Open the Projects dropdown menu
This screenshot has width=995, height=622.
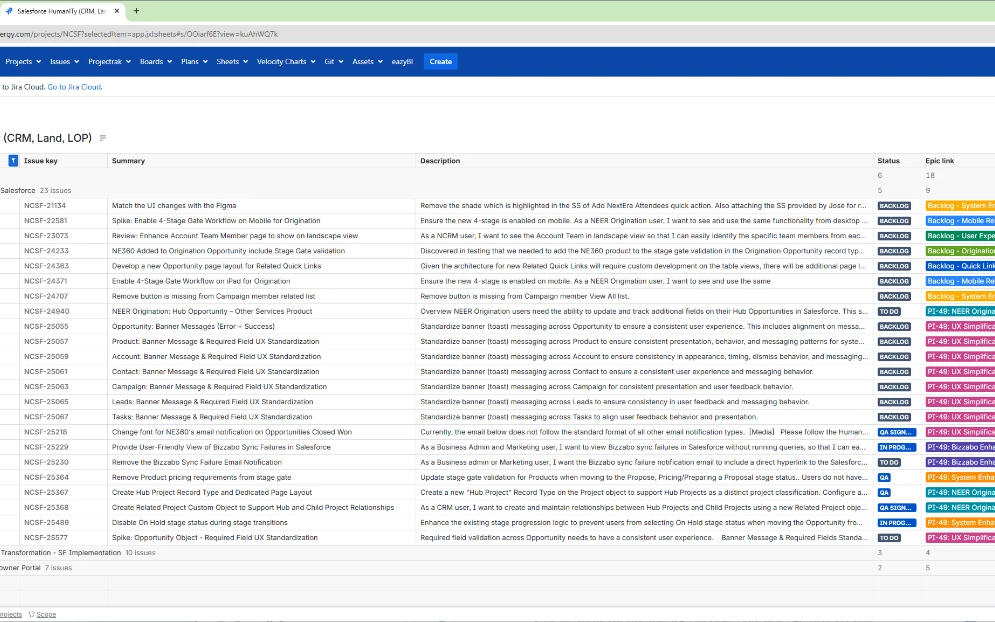pyautogui.click(x=23, y=62)
